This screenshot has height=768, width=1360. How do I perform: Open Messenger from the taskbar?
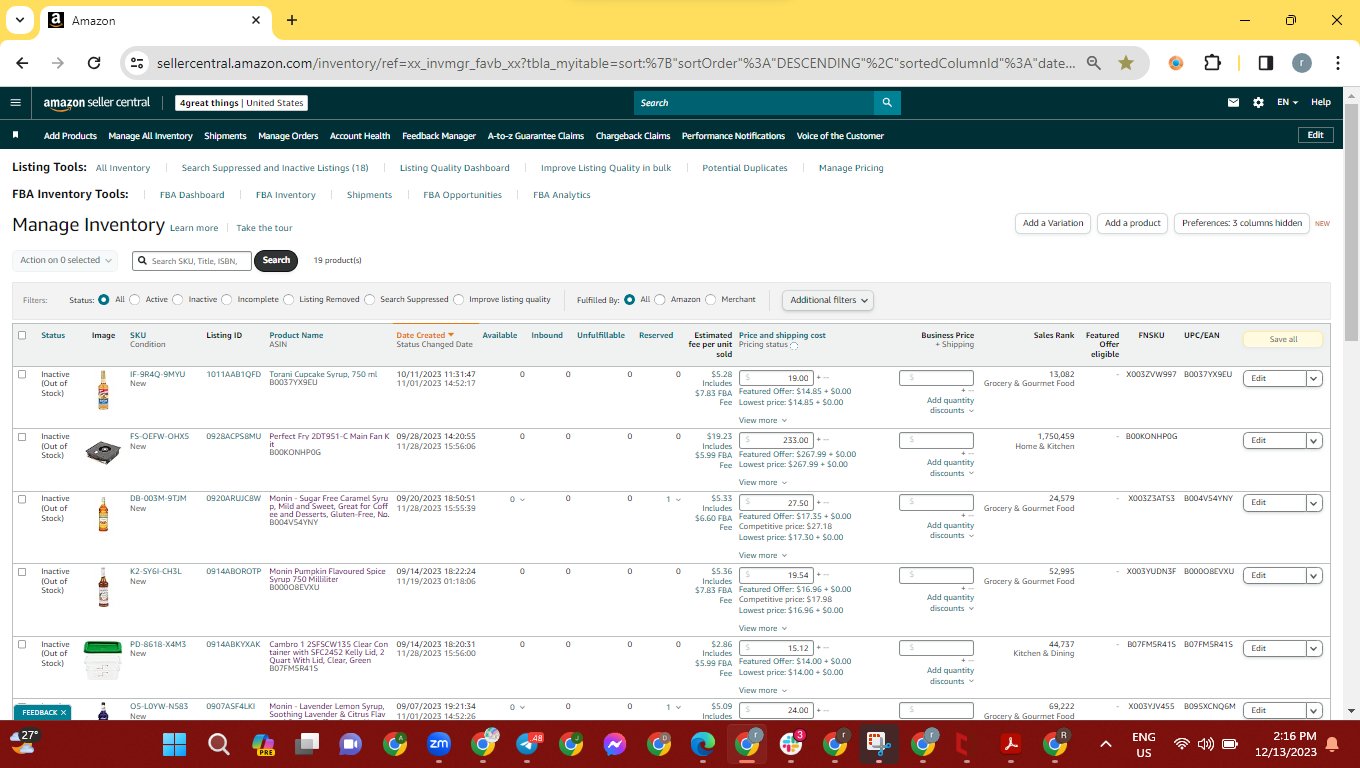614,744
